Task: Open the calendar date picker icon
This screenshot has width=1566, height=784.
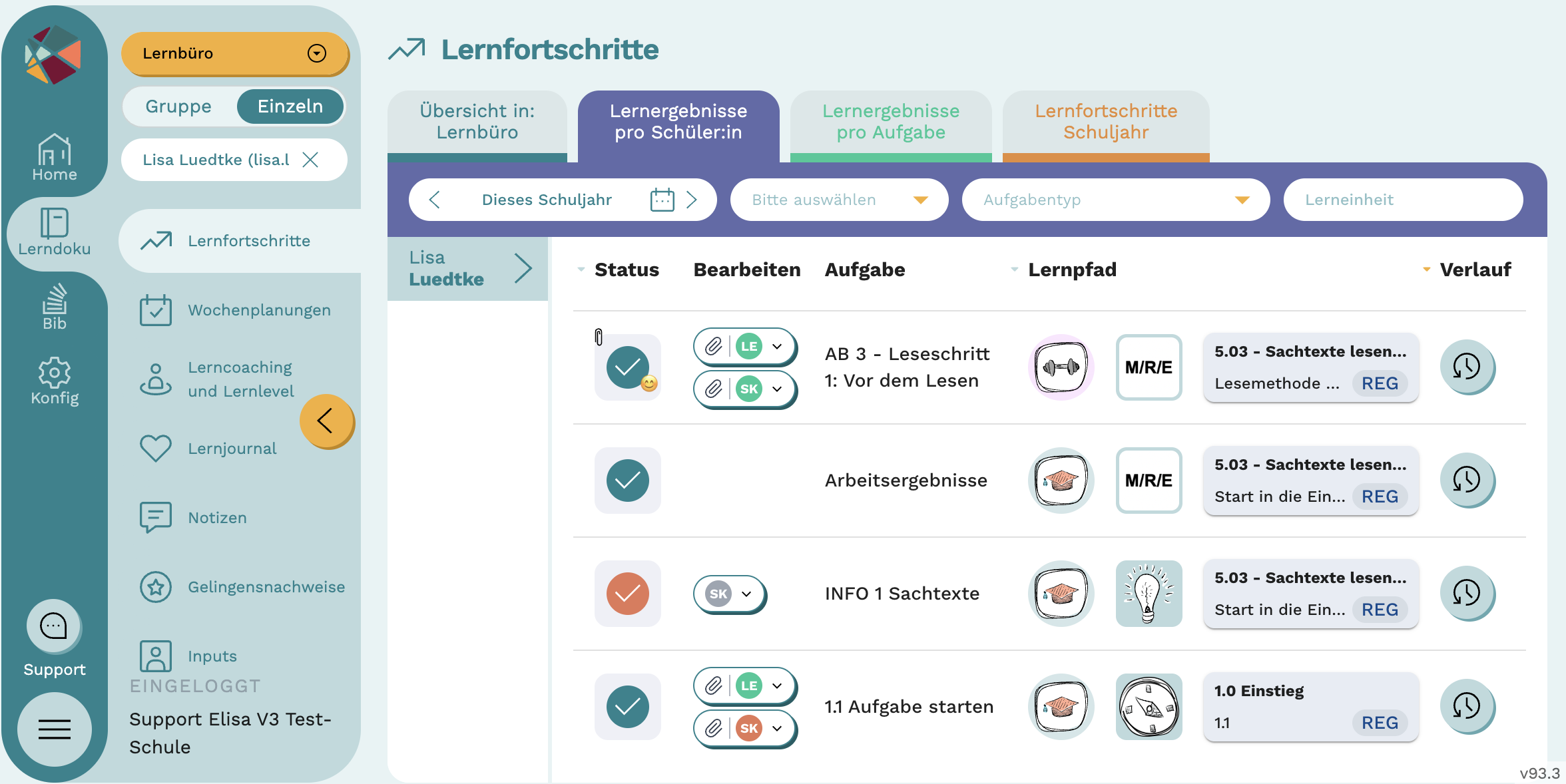Action: (662, 200)
